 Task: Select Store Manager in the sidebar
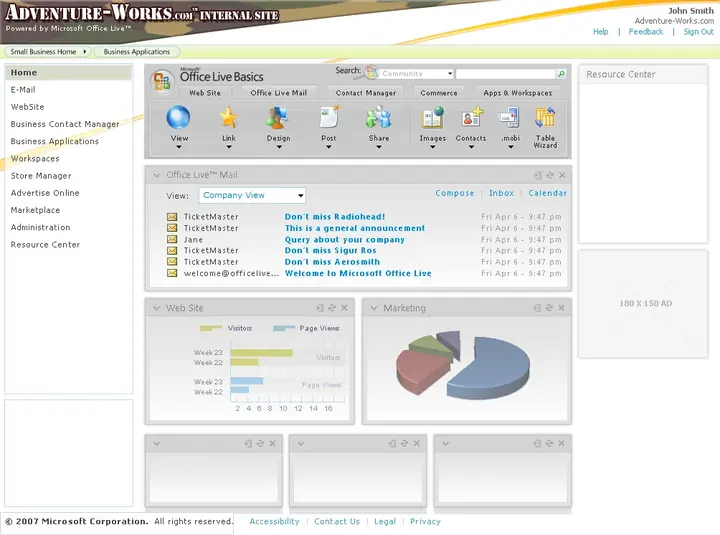click(x=41, y=176)
